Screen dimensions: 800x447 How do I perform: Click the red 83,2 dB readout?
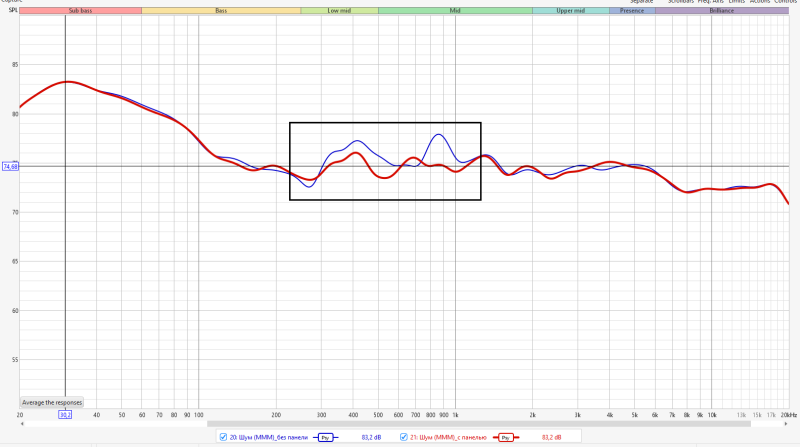552,437
